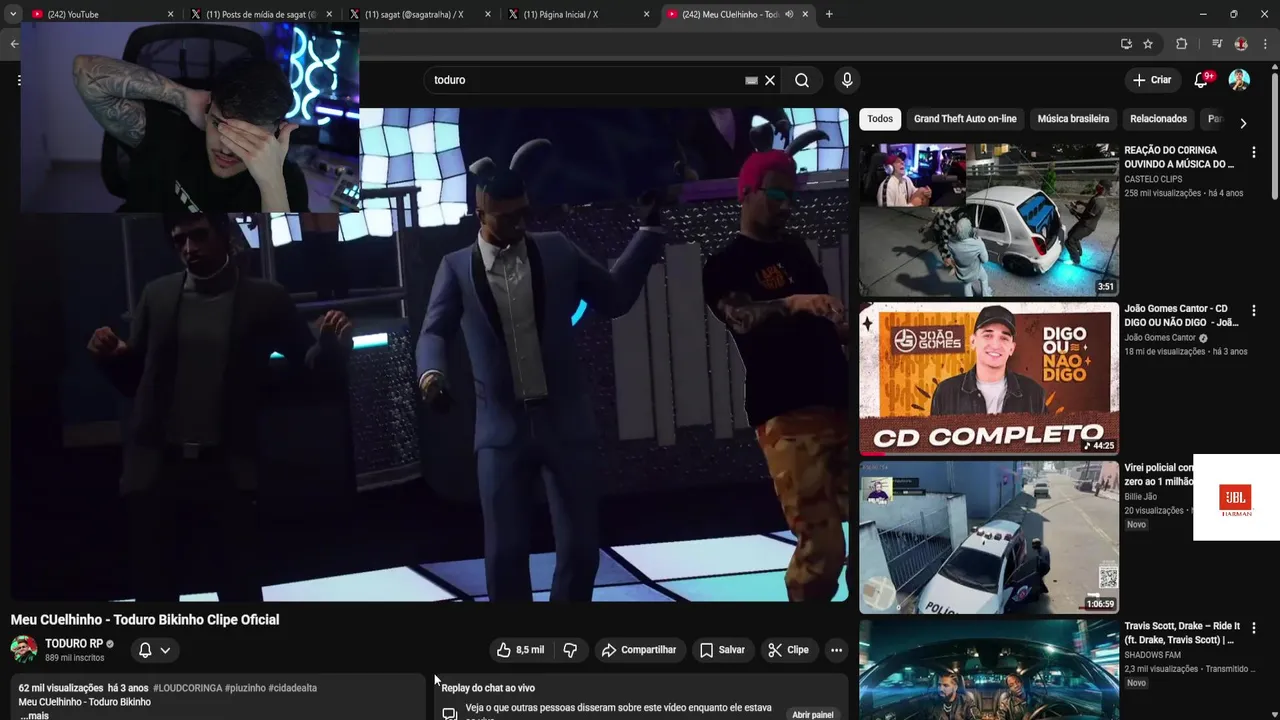Select Música brasileira filter chip
The image size is (1280, 720).
(x=1073, y=119)
